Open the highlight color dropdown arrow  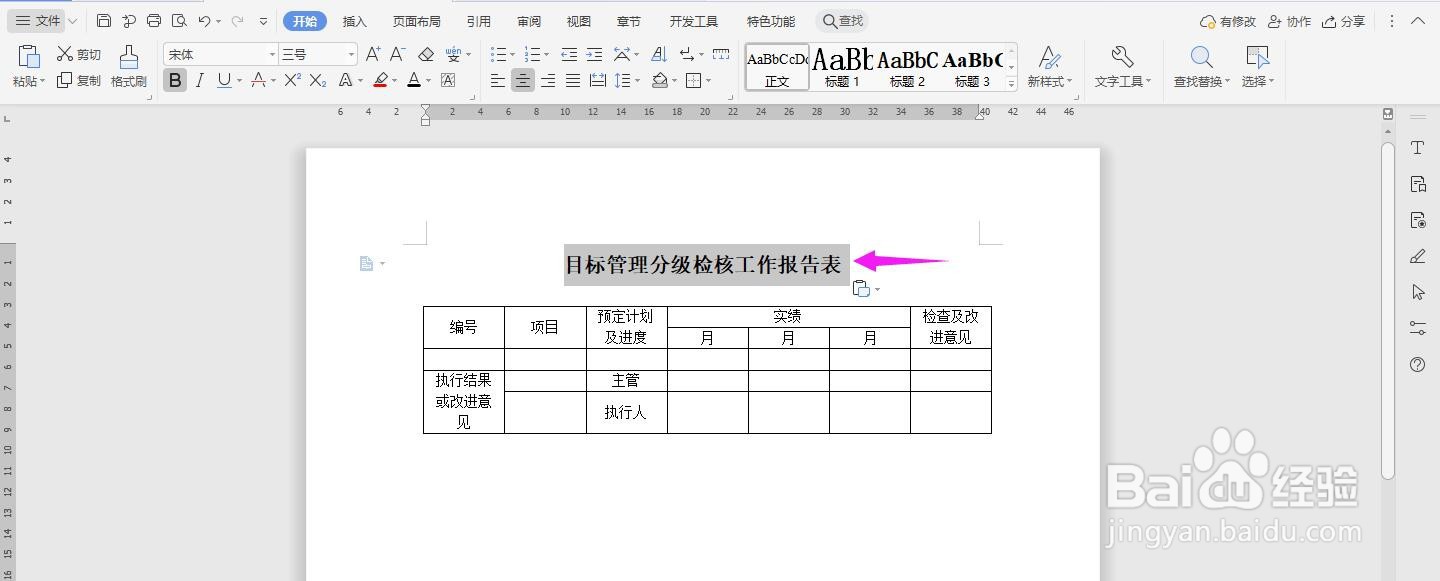393,80
